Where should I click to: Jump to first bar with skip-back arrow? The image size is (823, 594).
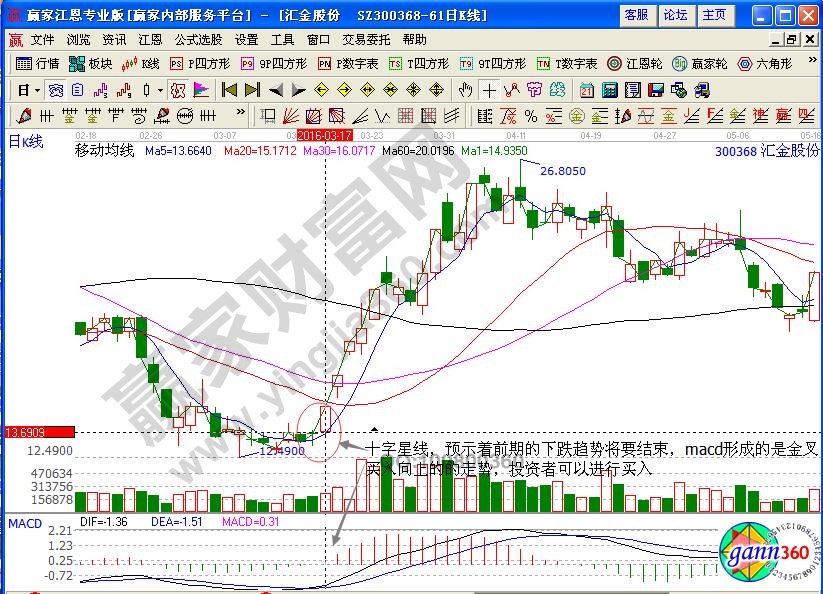[228, 89]
